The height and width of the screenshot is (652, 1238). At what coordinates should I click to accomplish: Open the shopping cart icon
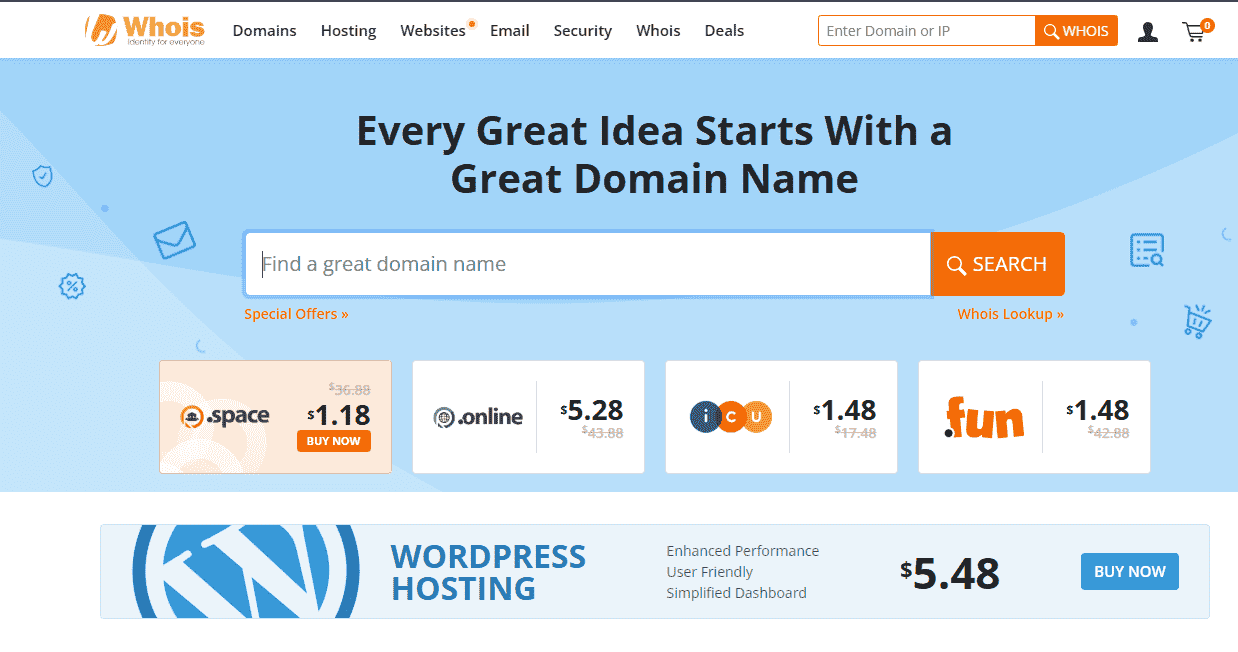pos(1195,32)
